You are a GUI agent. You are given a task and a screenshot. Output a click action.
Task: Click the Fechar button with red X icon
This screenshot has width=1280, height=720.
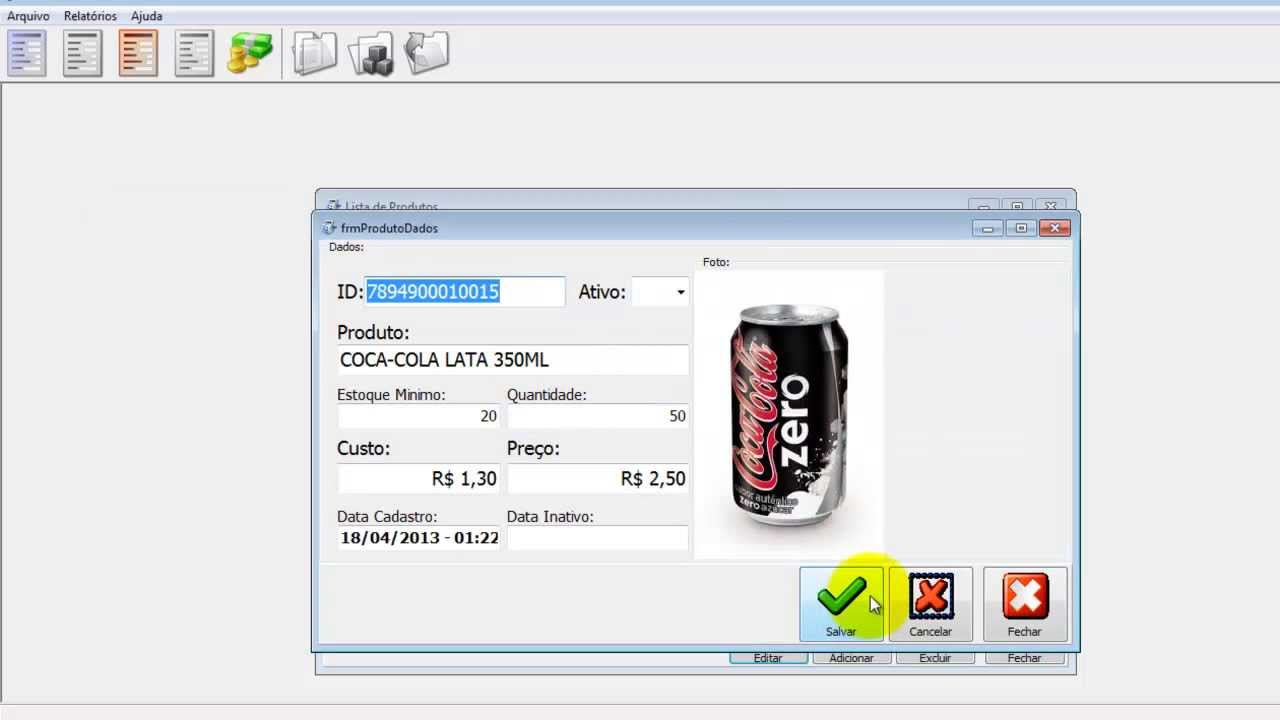click(1025, 604)
